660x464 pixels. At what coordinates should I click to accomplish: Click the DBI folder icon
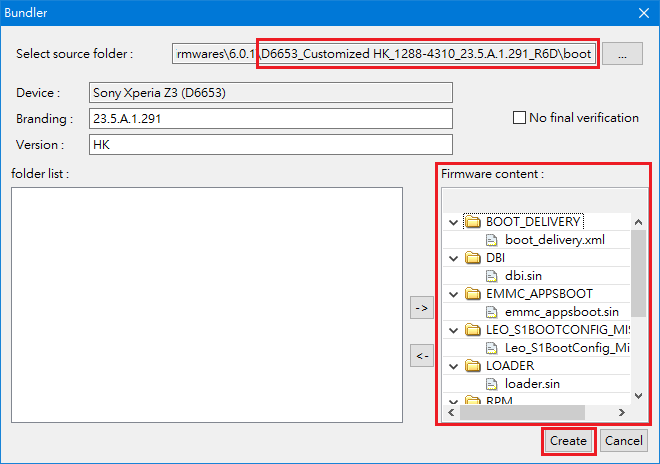point(473,257)
